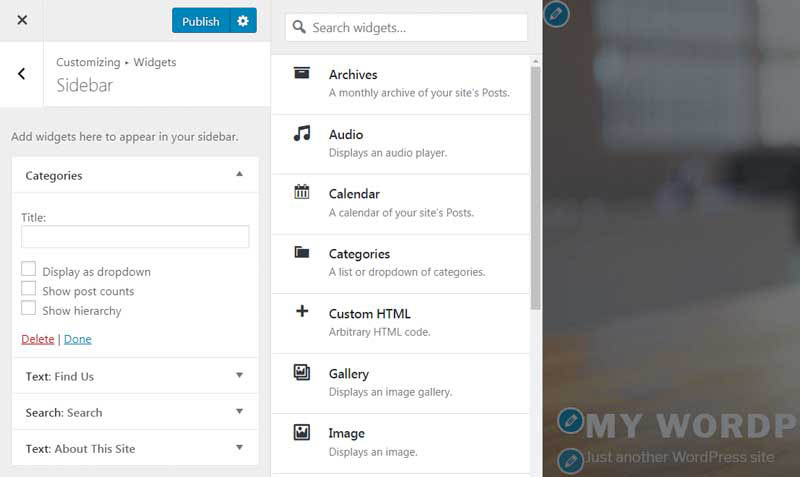
Task: Check the Show hierarchy option
Action: click(x=29, y=309)
